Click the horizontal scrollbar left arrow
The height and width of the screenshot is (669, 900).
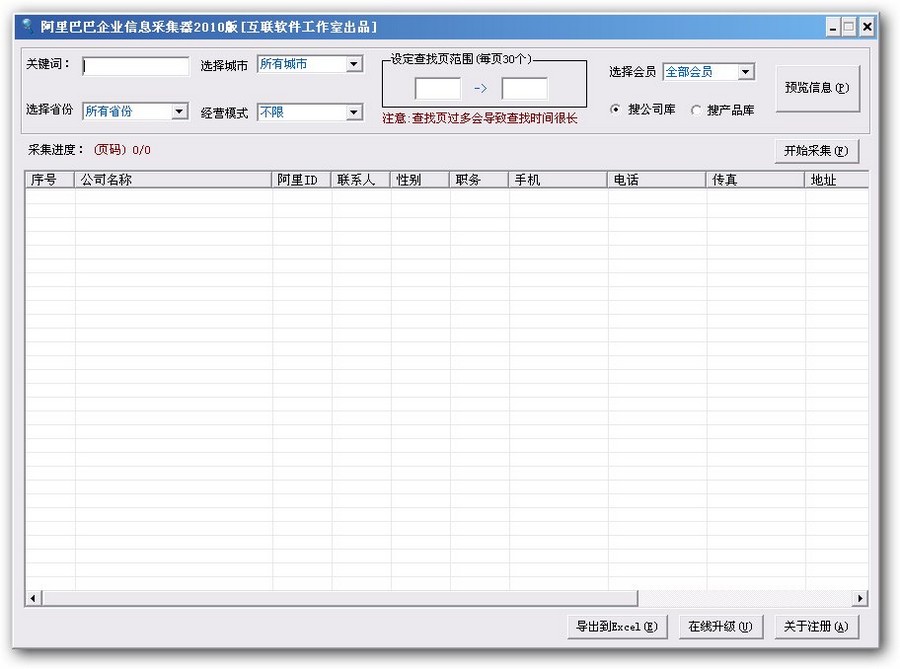pyautogui.click(x=33, y=598)
